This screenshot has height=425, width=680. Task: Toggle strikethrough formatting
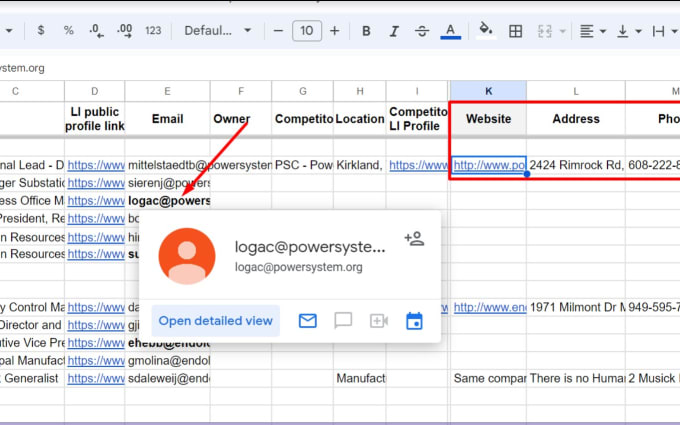point(422,31)
